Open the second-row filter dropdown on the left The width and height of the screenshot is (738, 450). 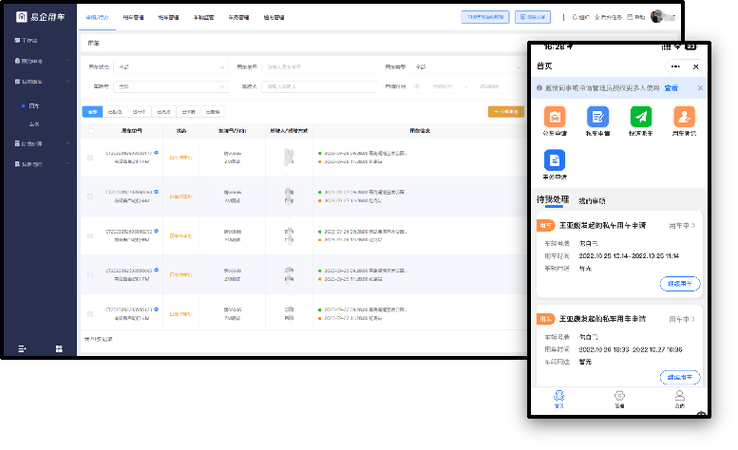click(171, 87)
